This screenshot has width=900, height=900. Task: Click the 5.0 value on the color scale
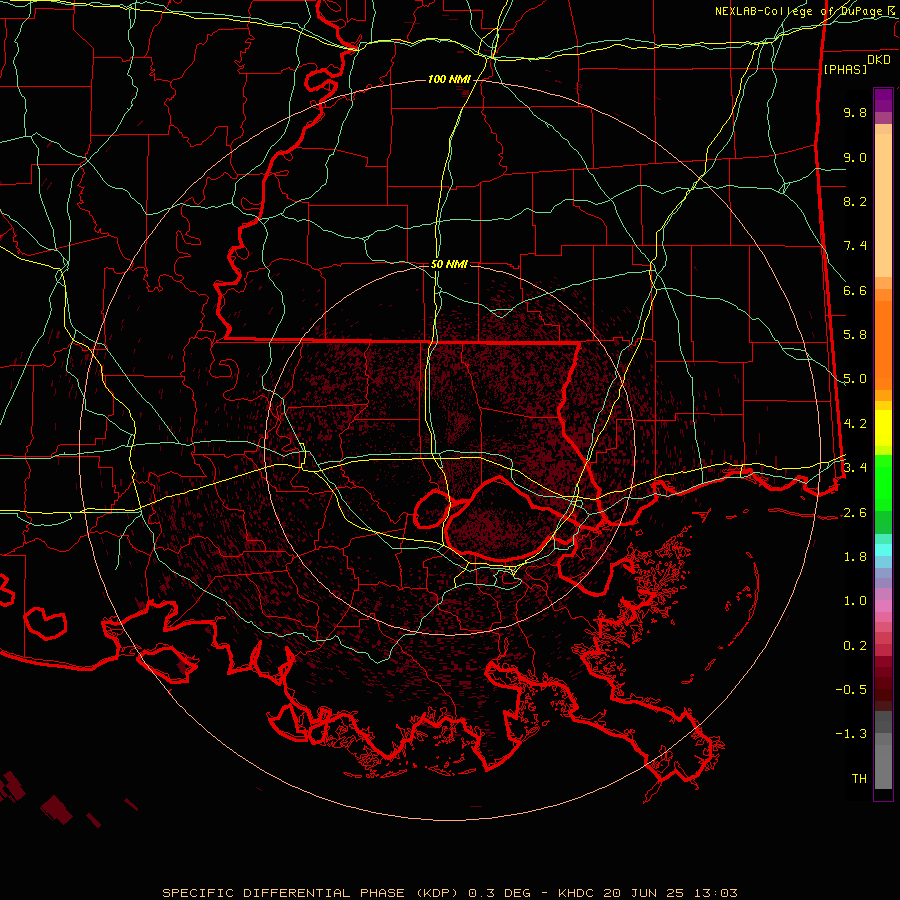point(855,379)
